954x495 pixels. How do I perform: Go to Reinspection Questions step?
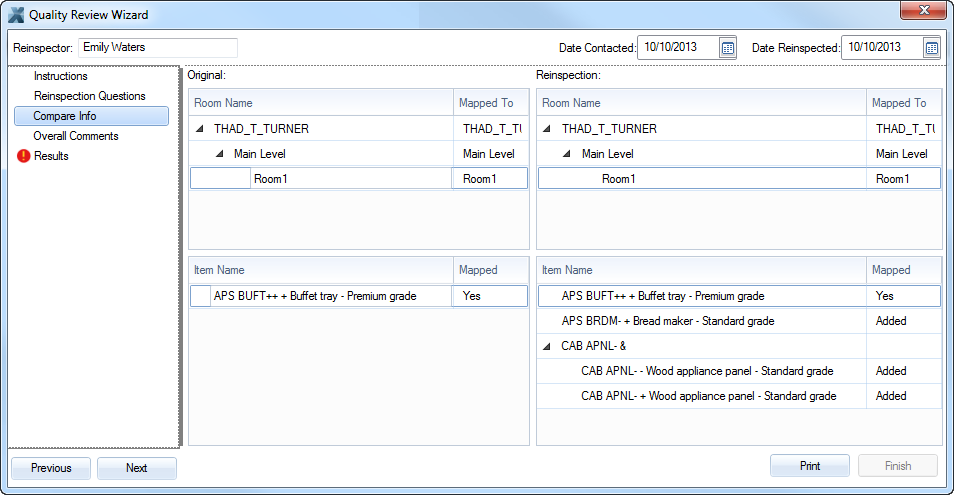pyautogui.click(x=89, y=96)
